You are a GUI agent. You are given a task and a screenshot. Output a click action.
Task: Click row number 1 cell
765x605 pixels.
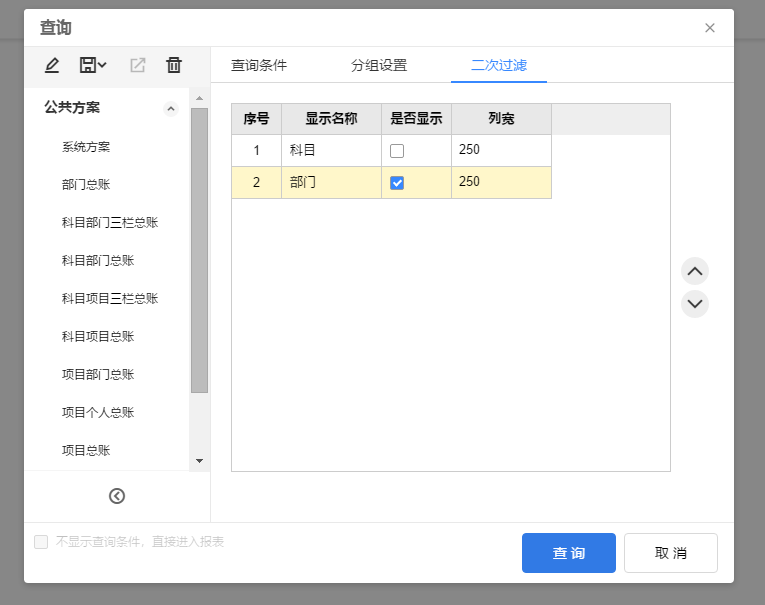257,150
